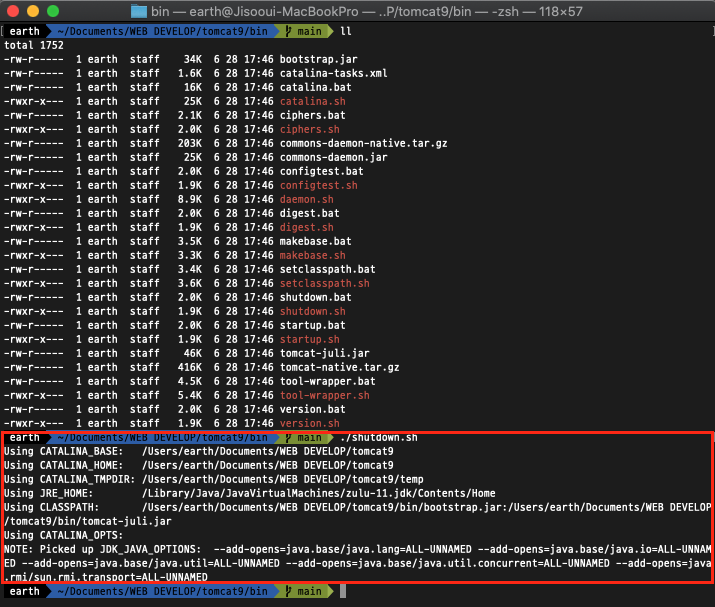Screen dimensions: 715x607
Task: Click the file name commons-daemon.jar
Action: pos(333,157)
